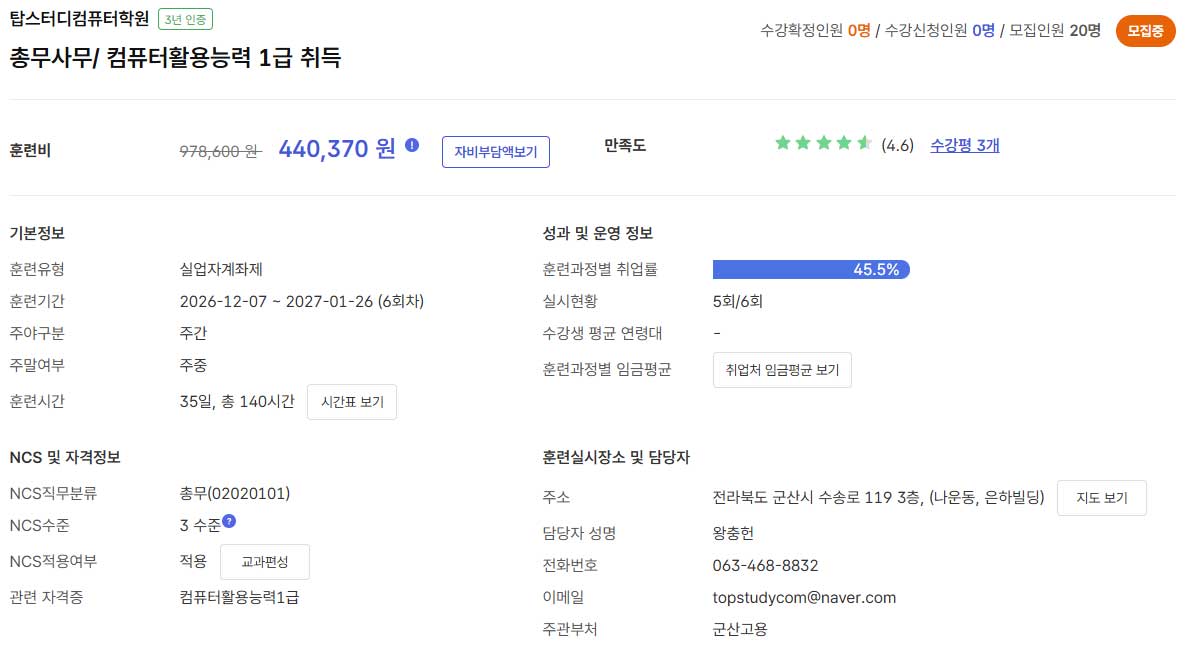Image resolution: width=1185 pixels, height=651 pixels.
Task: Click the info icon next to 440,370 원
Action: coord(412,145)
